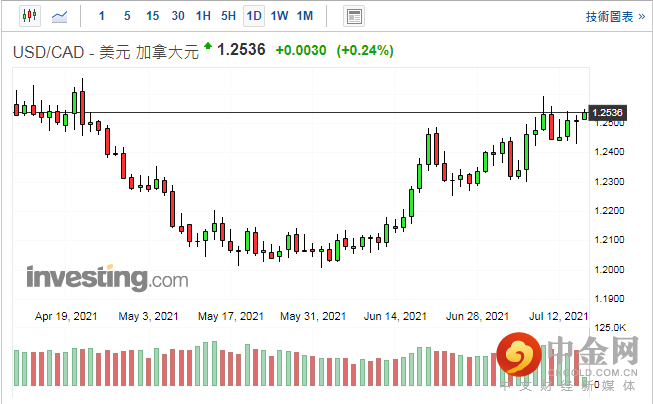
Task: Select the 1D daily timeframe
Action: tap(254, 16)
